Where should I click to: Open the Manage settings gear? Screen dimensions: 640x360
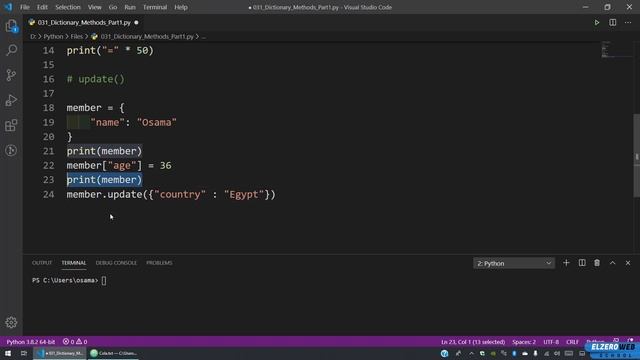(11, 322)
